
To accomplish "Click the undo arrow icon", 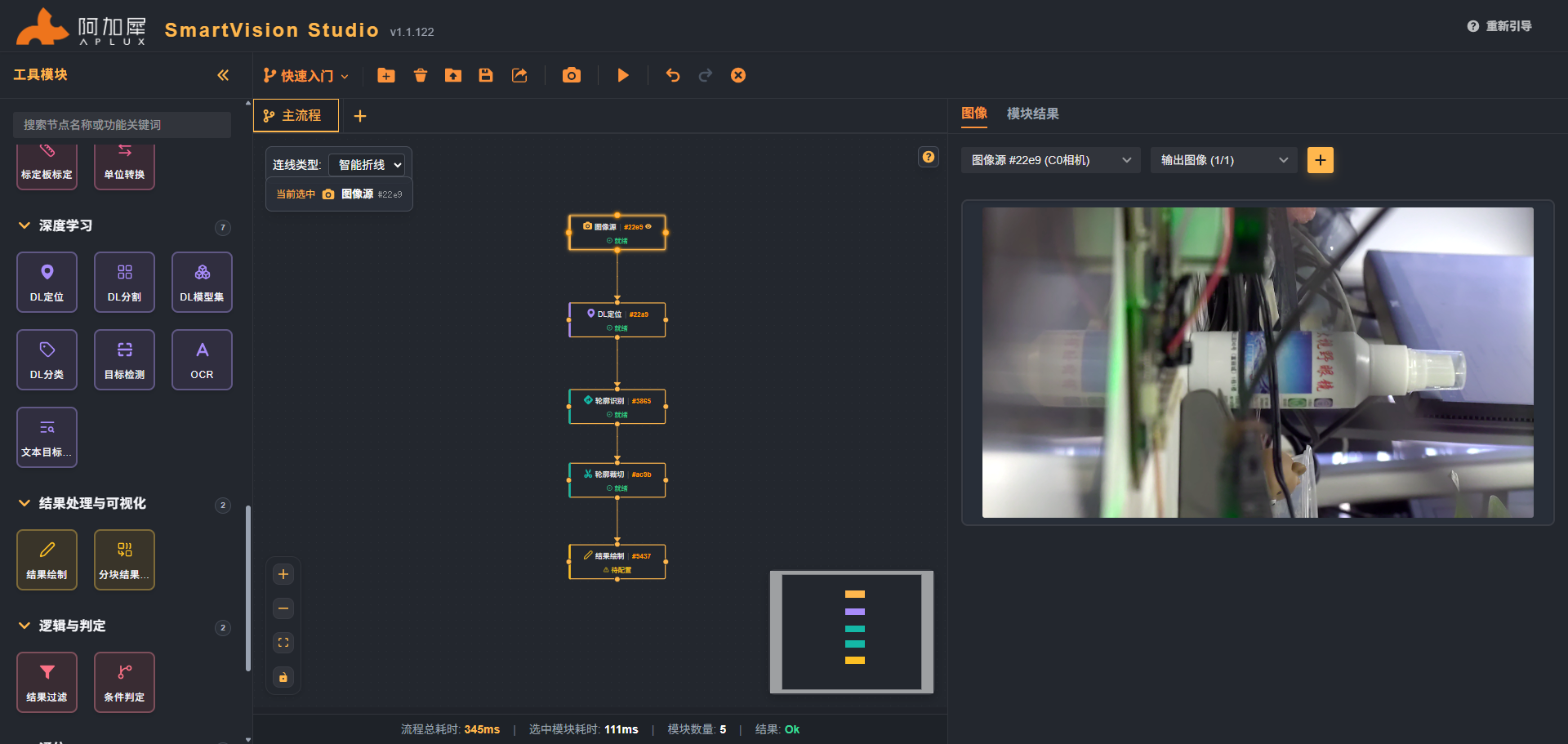I will click(673, 75).
